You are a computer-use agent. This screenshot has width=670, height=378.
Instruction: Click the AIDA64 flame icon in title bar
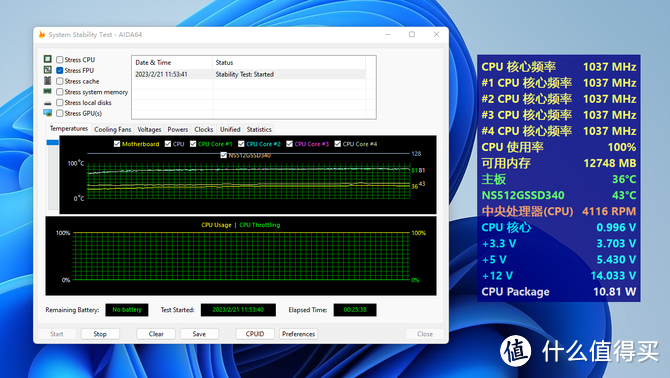[x=42, y=35]
